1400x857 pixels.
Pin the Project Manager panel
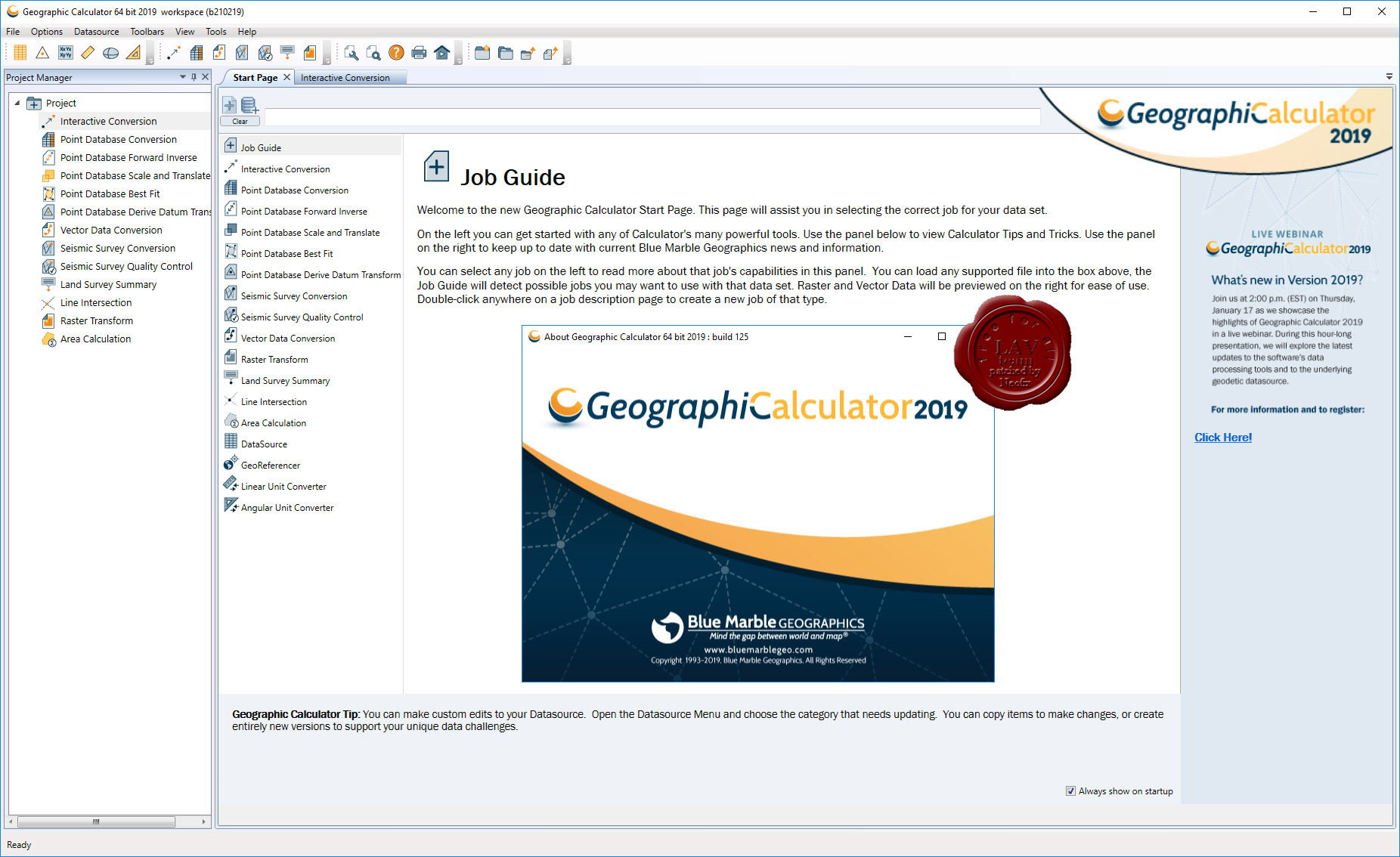point(194,77)
